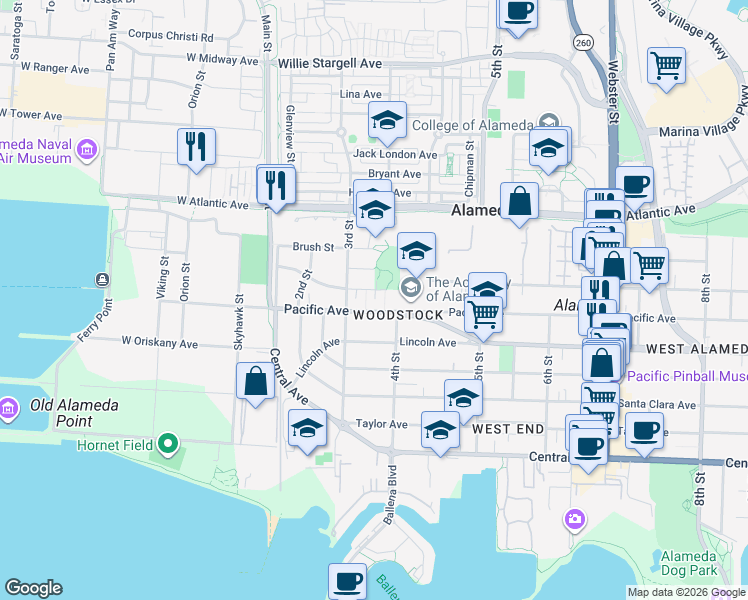
Task: Select the W Midway Ave label
Action: (222, 59)
